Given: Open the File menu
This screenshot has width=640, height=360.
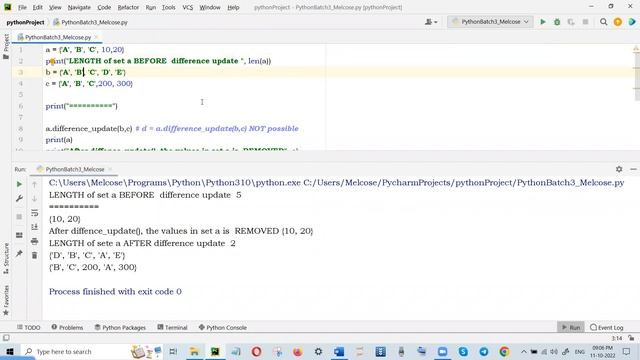Looking at the screenshot, I should tap(22, 7).
